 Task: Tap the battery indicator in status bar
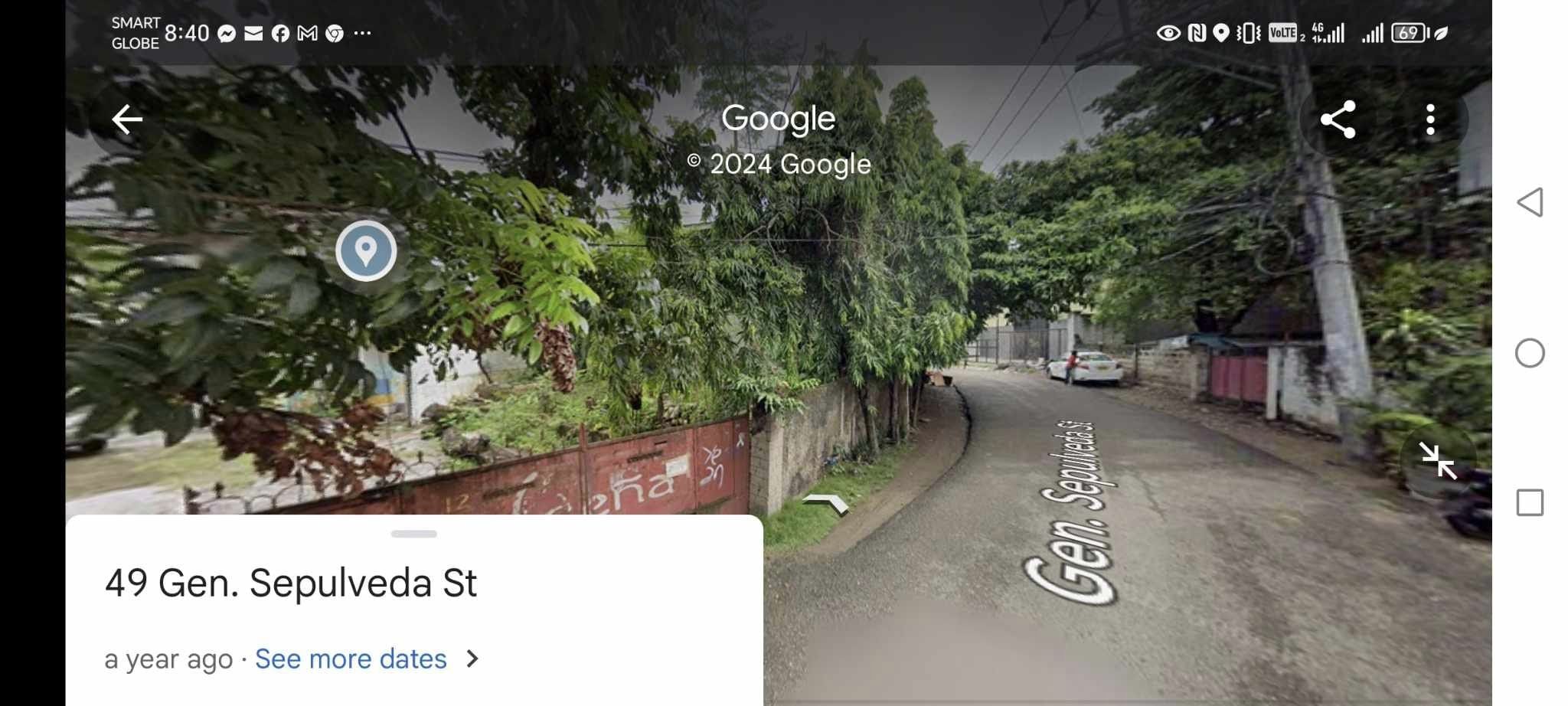[1410, 33]
